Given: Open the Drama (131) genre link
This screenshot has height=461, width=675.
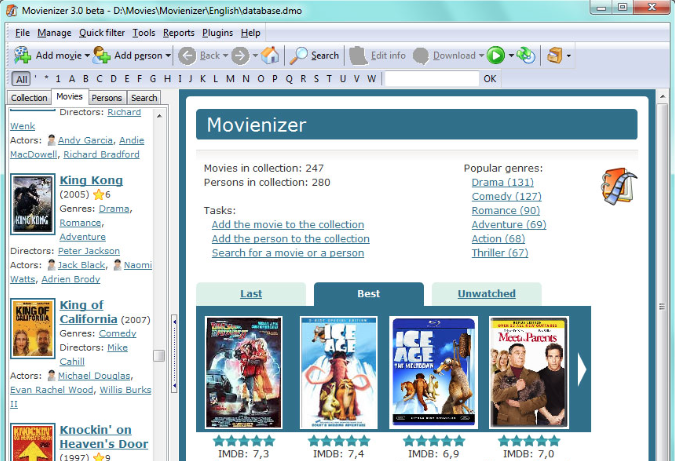Looking at the screenshot, I should click(502, 182).
